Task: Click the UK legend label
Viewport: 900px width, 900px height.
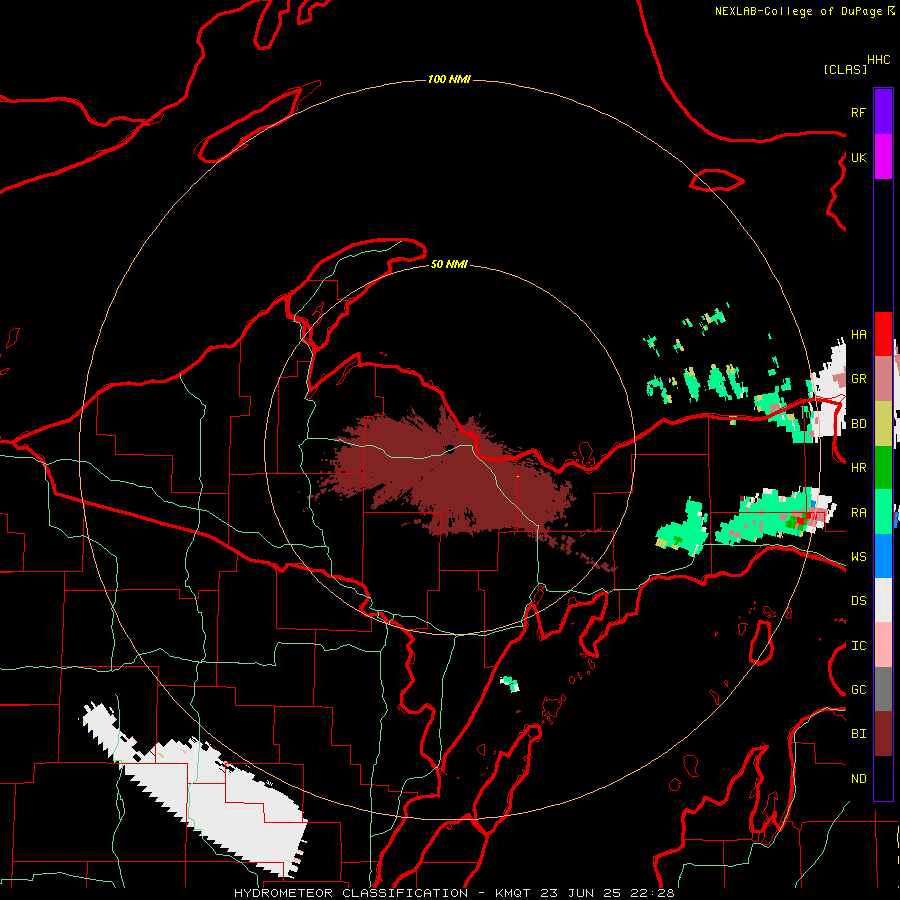Action: point(858,157)
